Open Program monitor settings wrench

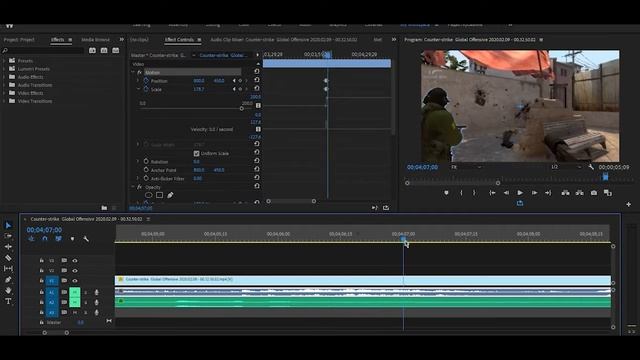[591, 167]
